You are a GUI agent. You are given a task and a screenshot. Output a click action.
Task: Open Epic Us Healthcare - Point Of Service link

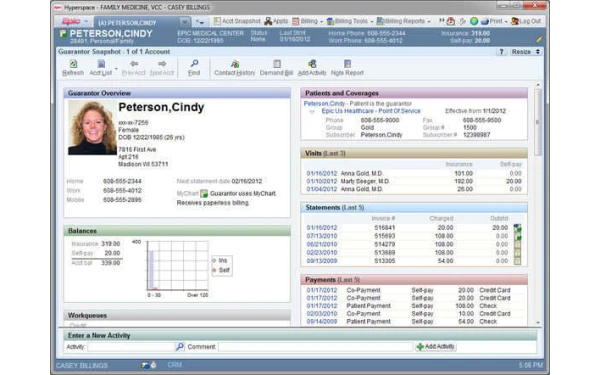click(x=371, y=111)
